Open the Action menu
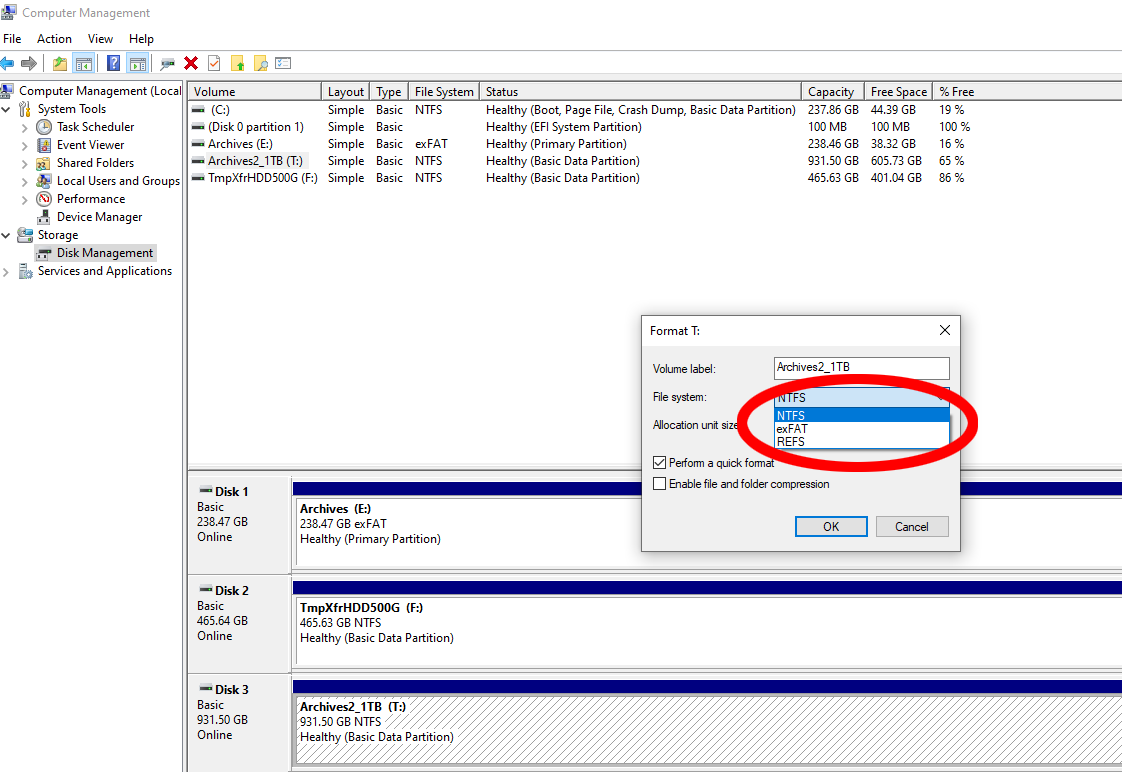1122x772 pixels. (x=54, y=39)
